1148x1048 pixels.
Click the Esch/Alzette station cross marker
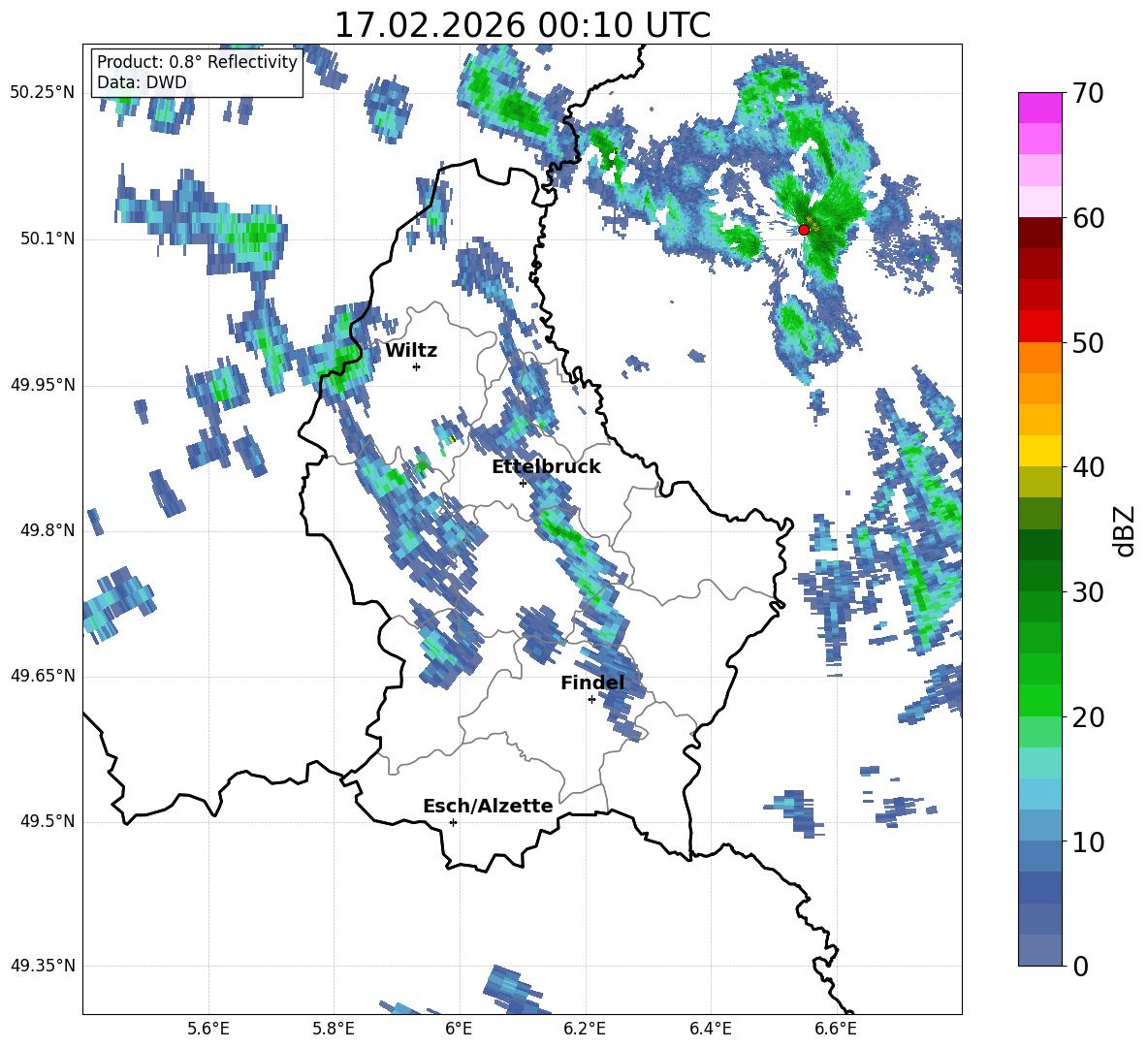pyautogui.click(x=453, y=822)
